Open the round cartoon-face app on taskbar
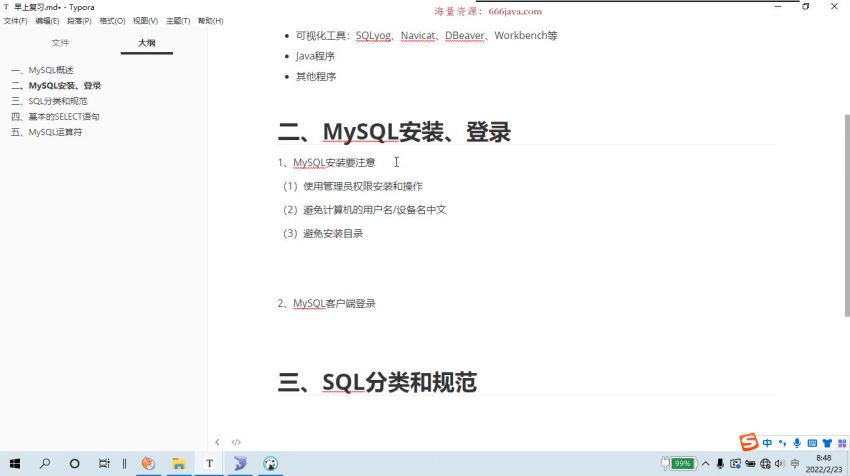 click(271, 464)
